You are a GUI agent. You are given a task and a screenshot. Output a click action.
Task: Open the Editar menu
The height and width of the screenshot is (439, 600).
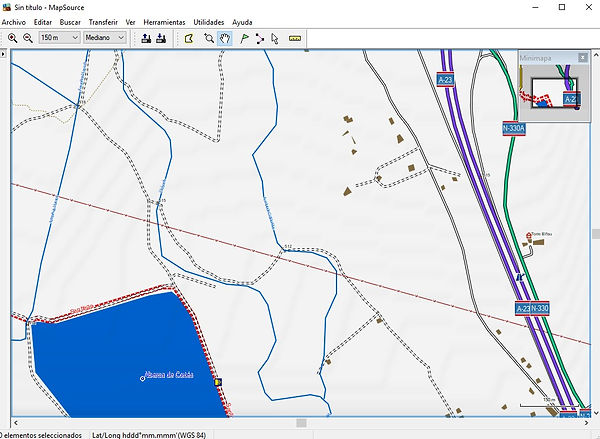43,22
